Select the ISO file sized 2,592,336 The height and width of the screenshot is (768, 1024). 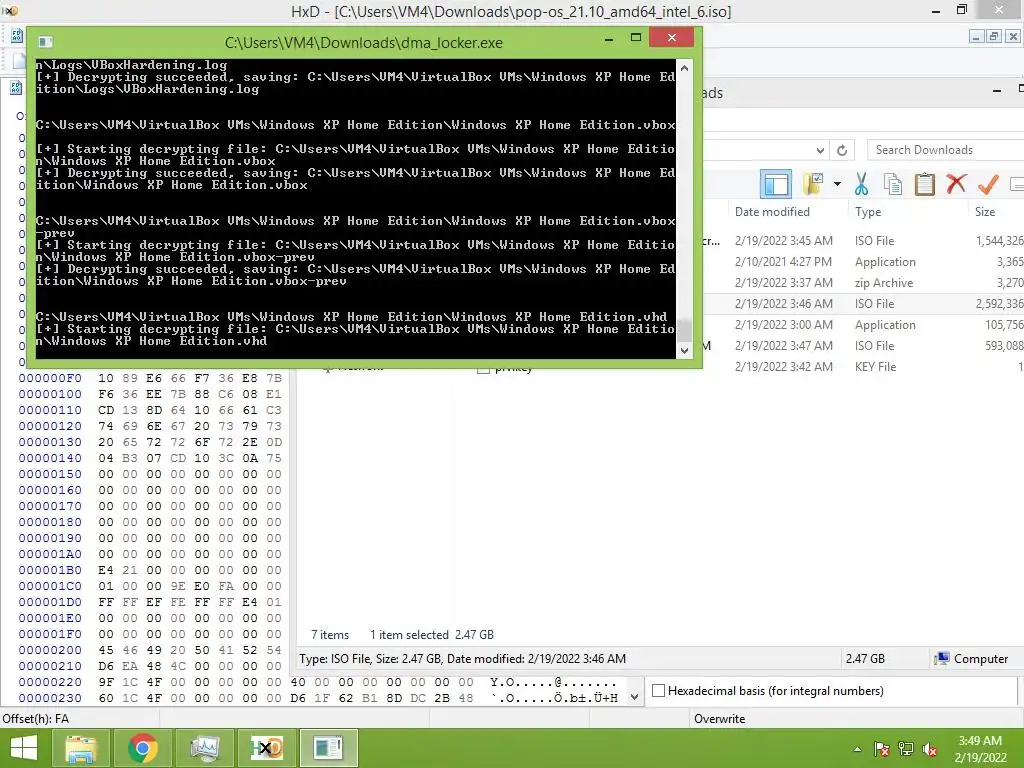[863, 304]
